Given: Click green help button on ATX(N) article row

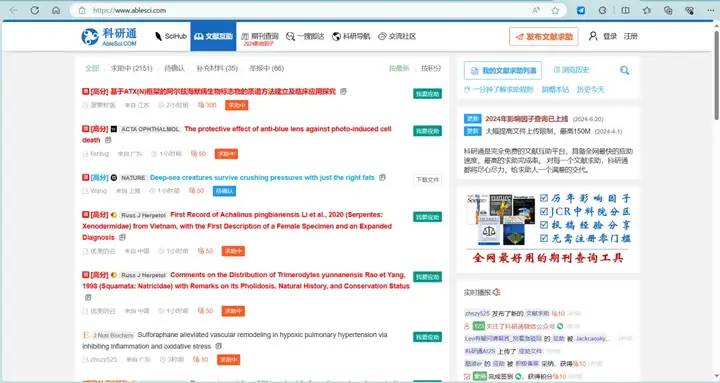Looking at the screenshot, I should [428, 94].
